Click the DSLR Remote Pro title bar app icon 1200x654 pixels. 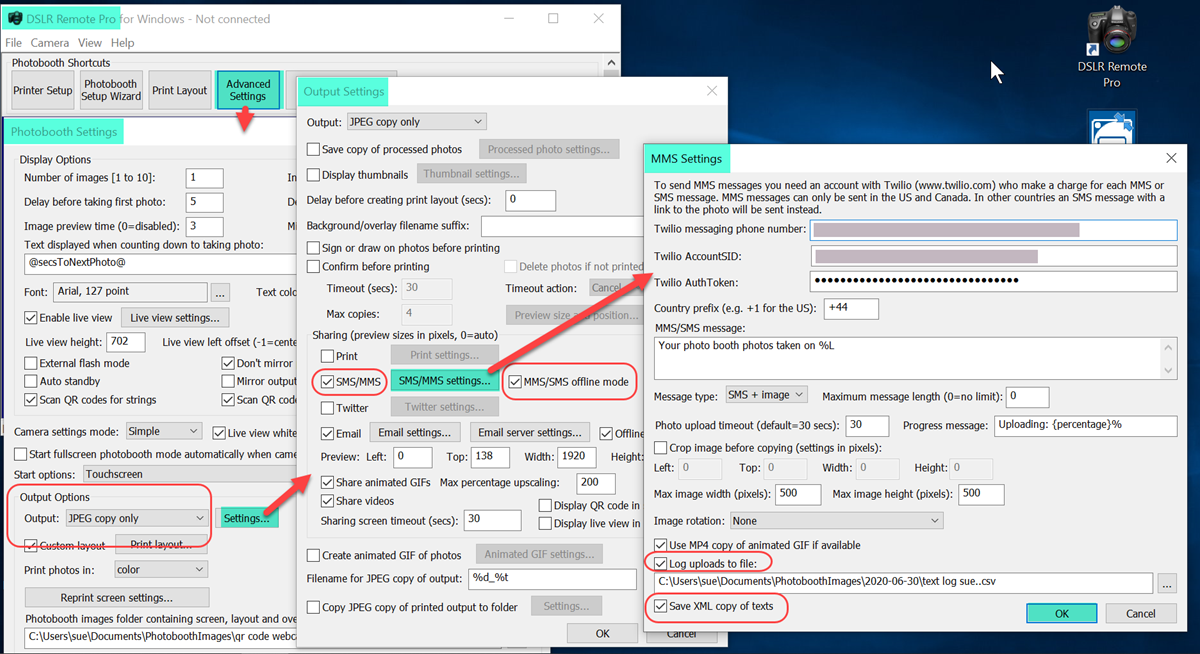pyautogui.click(x=15, y=18)
